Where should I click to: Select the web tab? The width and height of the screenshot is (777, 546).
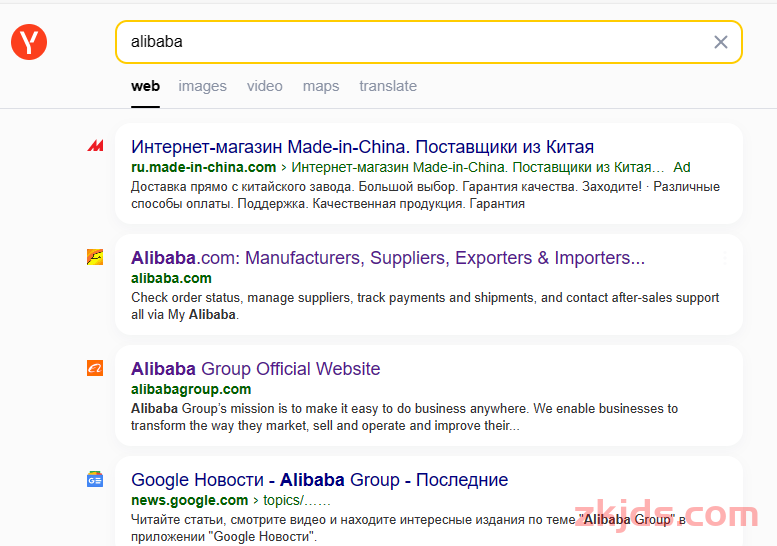coord(145,86)
